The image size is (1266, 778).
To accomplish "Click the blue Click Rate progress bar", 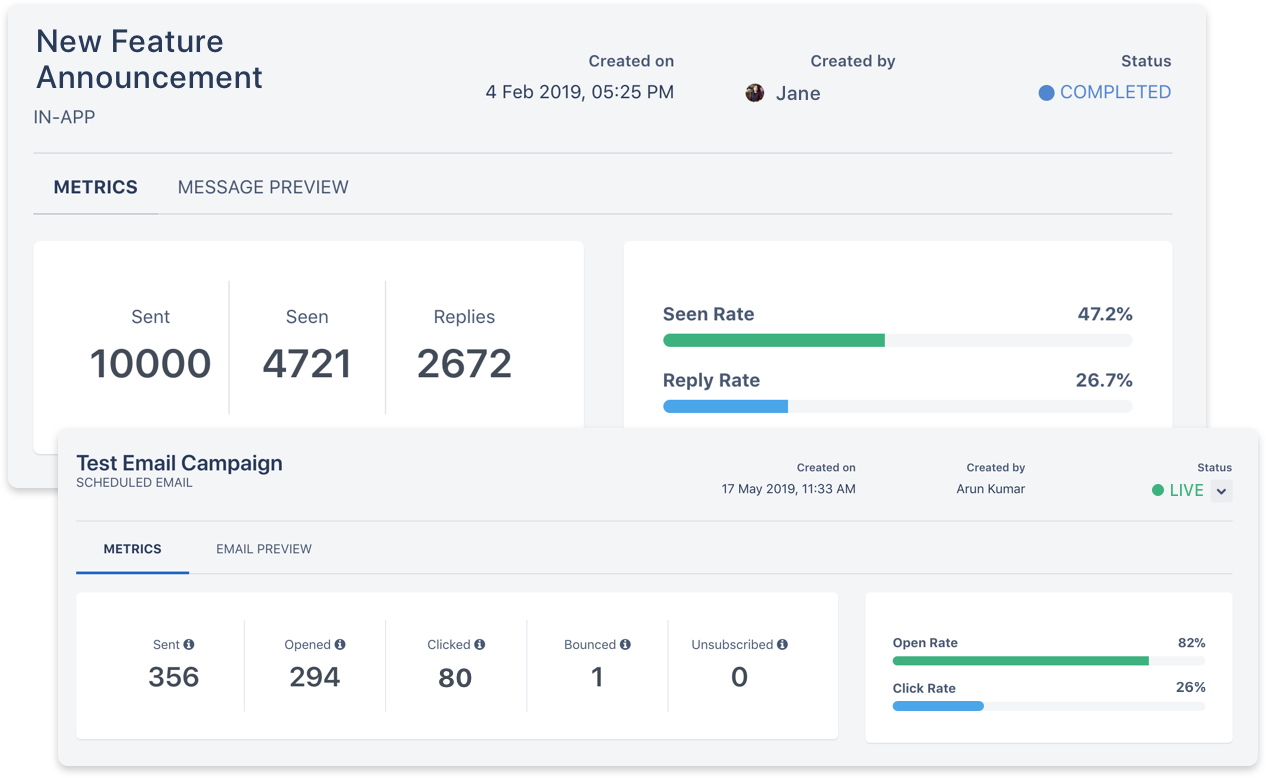I will (x=938, y=706).
